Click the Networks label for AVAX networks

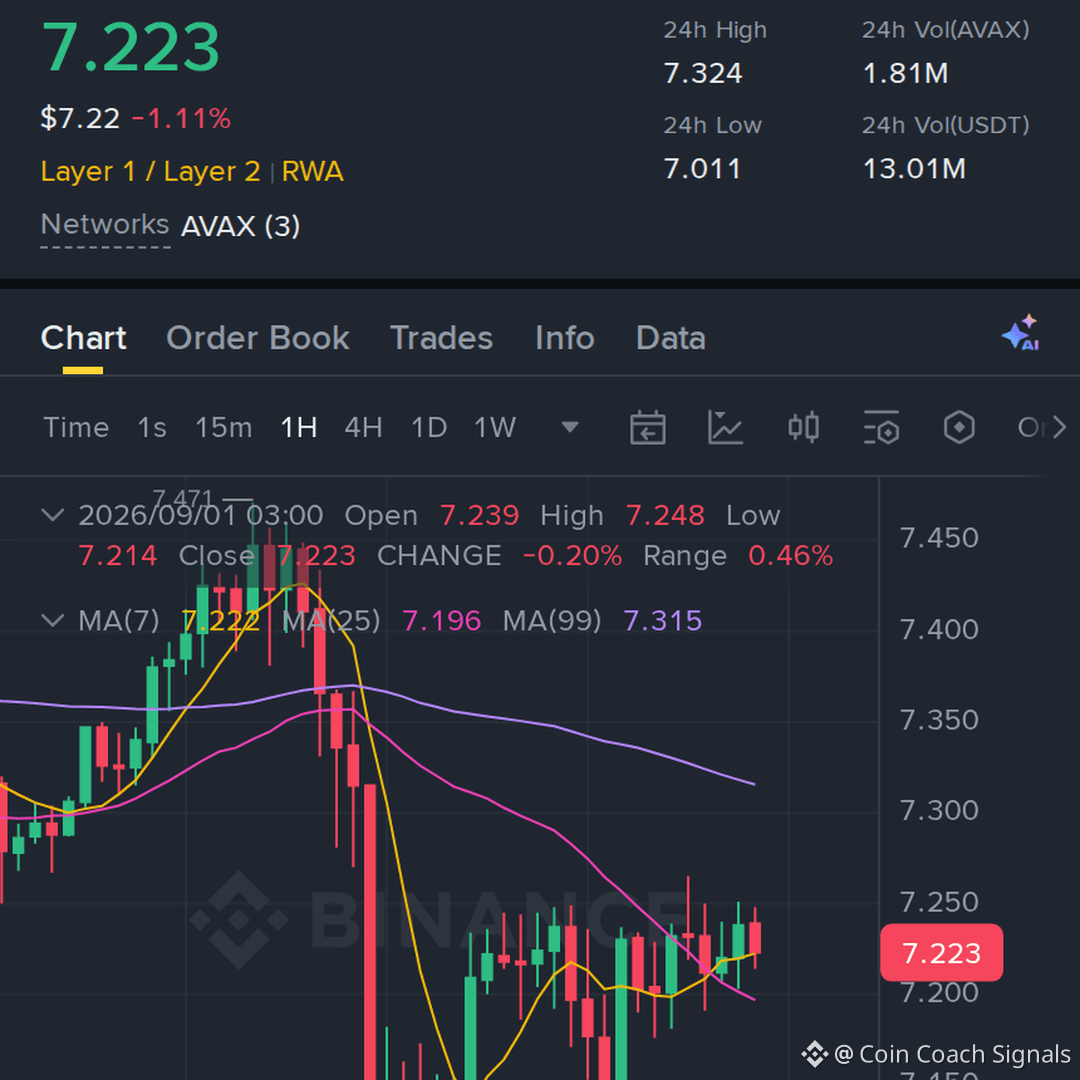pyautogui.click(x=105, y=225)
